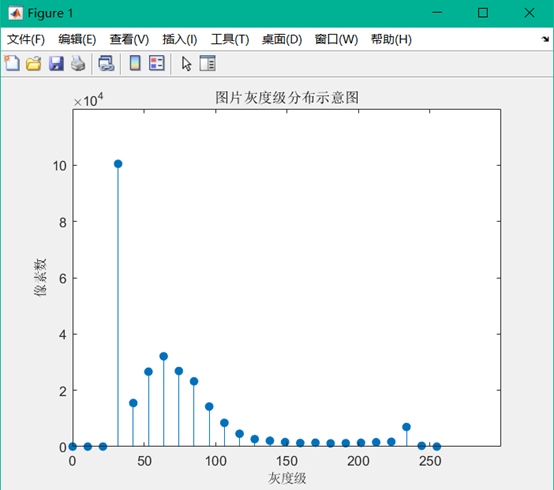Click the ×10⁴ axis exponent label
Viewport: 554px width, 490px height.
(x=88, y=100)
